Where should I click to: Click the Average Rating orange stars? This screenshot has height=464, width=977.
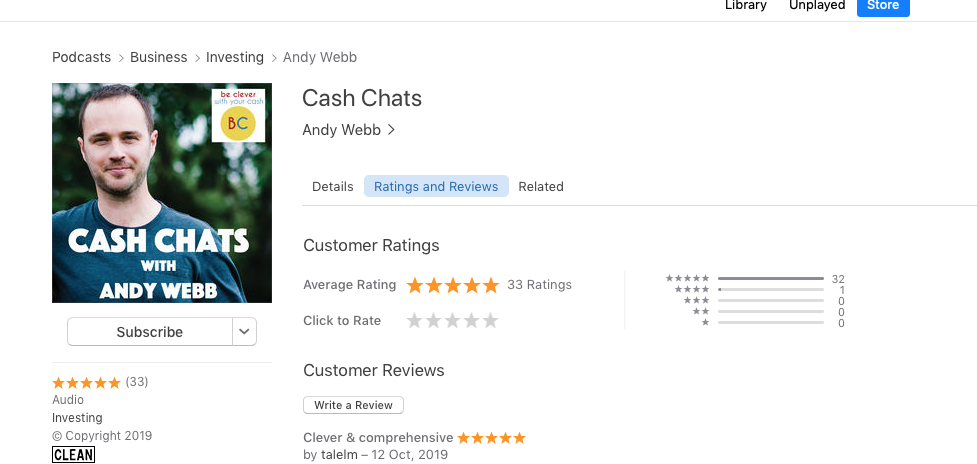(x=452, y=285)
